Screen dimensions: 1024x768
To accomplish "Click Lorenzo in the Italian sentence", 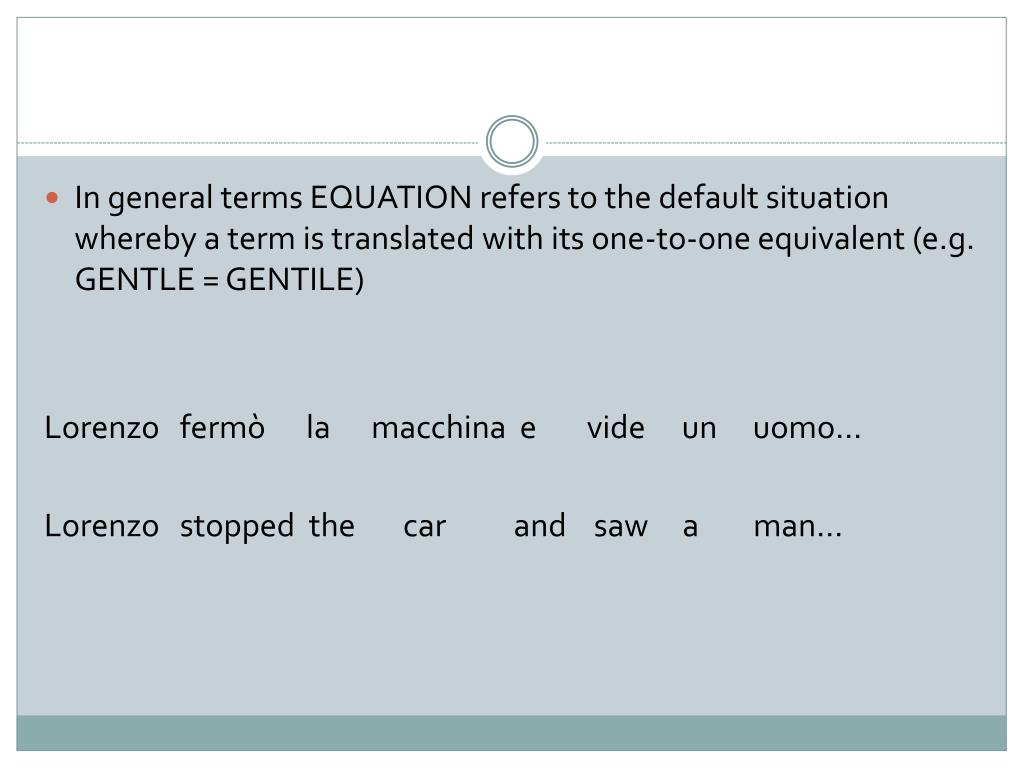I will [x=102, y=428].
